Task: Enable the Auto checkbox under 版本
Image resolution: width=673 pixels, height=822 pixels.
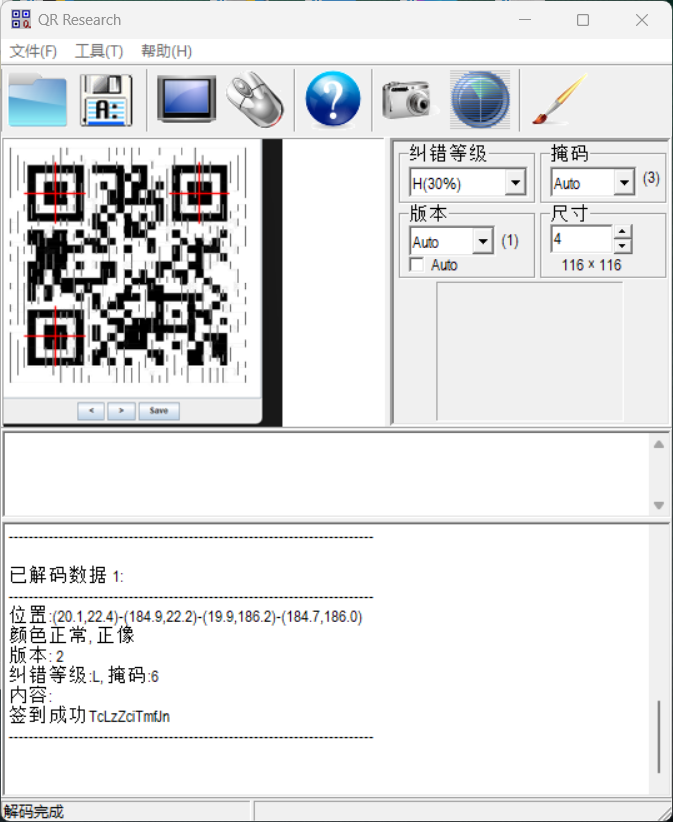Action: [417, 265]
